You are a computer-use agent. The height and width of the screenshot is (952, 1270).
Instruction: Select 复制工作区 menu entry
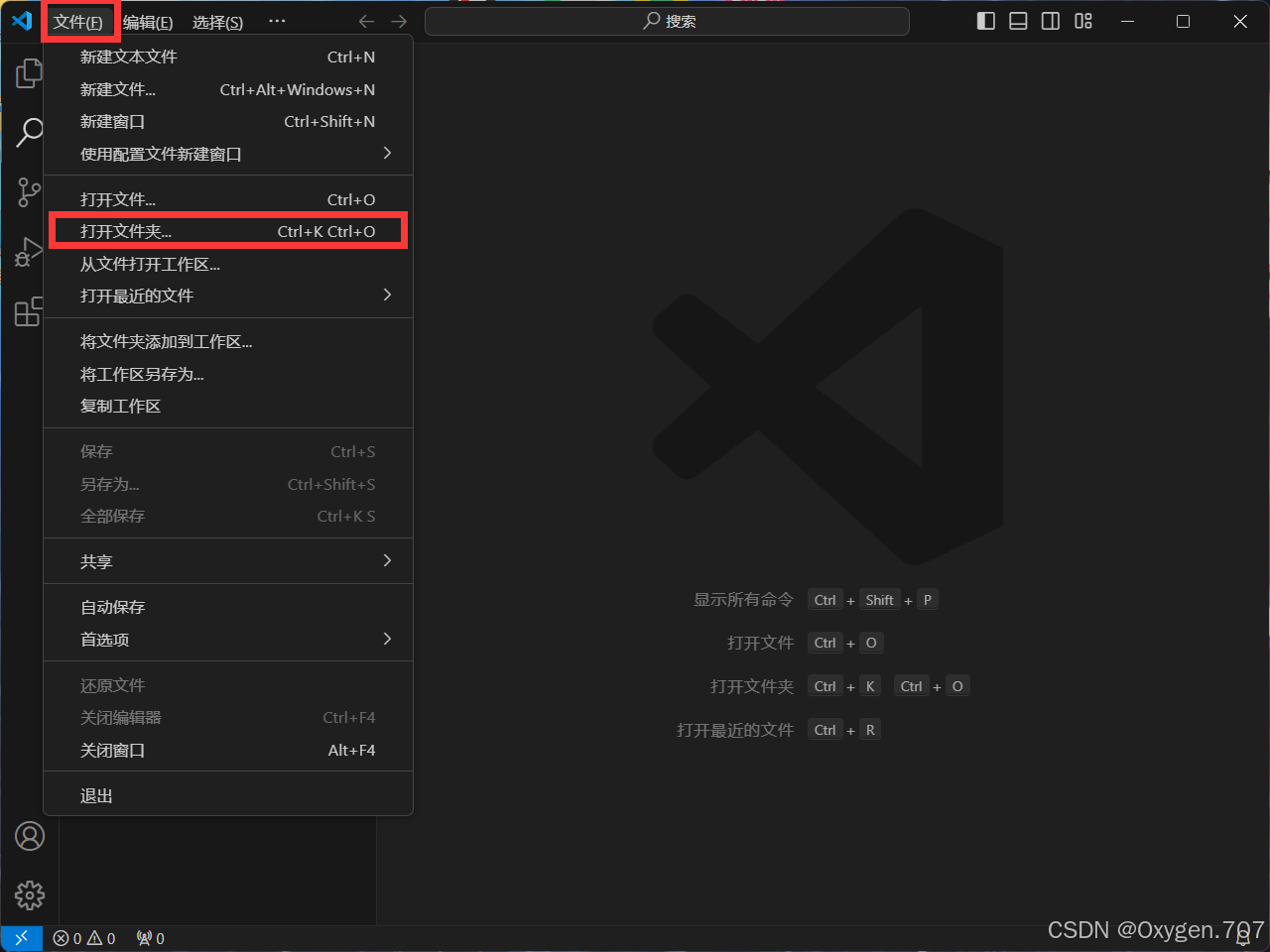click(x=228, y=407)
